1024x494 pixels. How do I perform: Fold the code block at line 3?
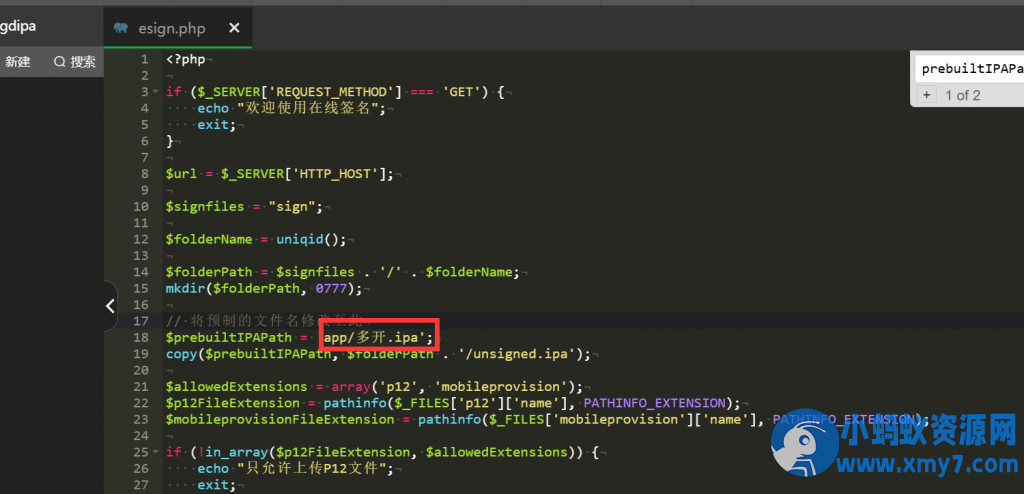(156, 92)
